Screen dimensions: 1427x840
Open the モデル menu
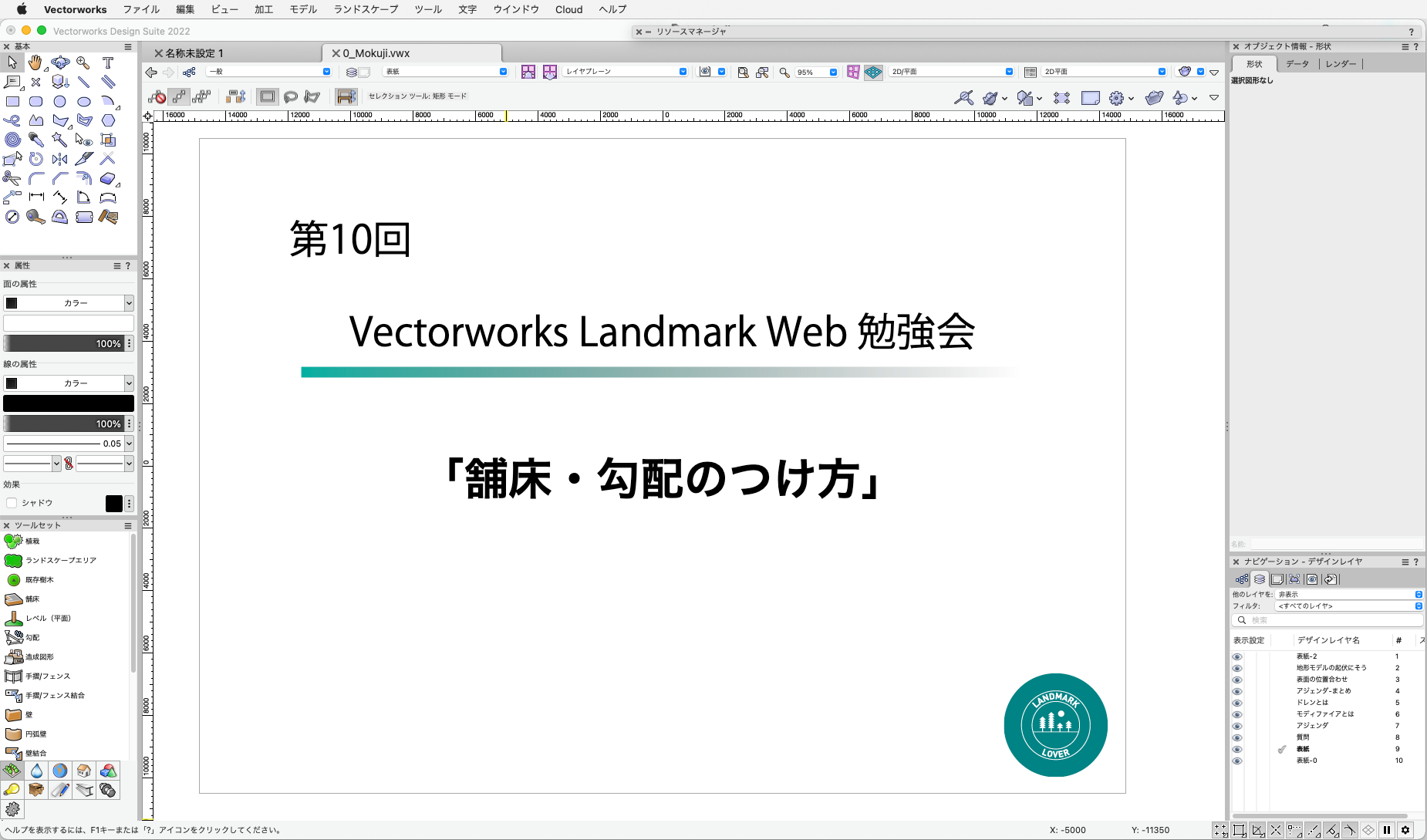coord(303,9)
